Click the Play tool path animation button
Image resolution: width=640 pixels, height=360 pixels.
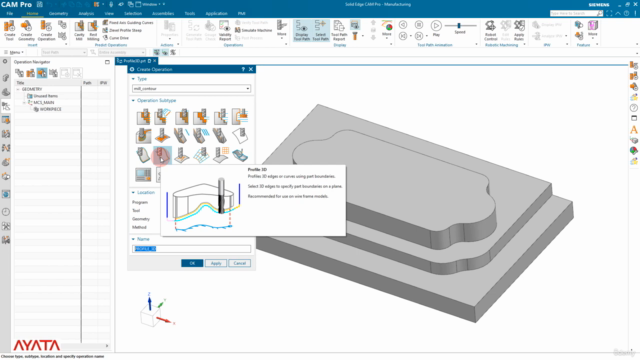pyautogui.click(x=436, y=26)
